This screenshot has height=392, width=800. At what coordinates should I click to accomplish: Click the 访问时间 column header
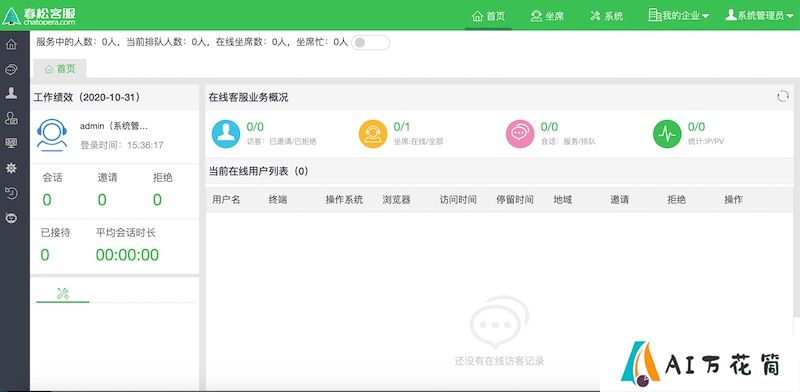click(458, 200)
